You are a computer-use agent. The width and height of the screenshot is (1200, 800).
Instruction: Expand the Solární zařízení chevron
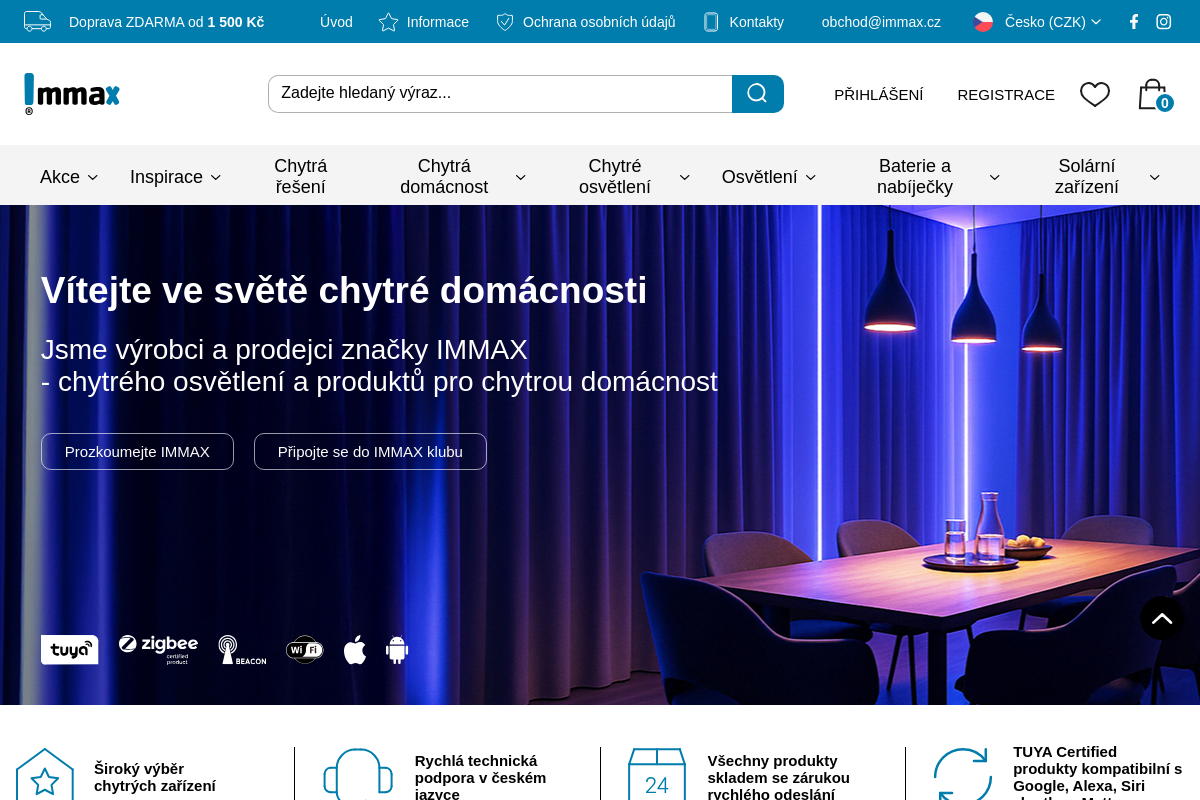click(1154, 178)
